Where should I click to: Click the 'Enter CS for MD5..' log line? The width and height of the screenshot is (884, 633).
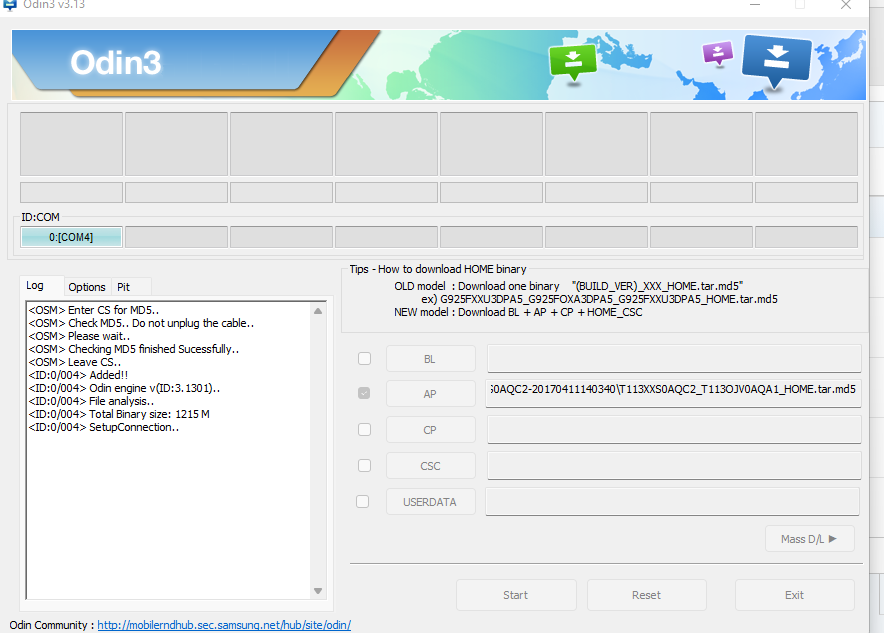pyautogui.click(x=94, y=310)
